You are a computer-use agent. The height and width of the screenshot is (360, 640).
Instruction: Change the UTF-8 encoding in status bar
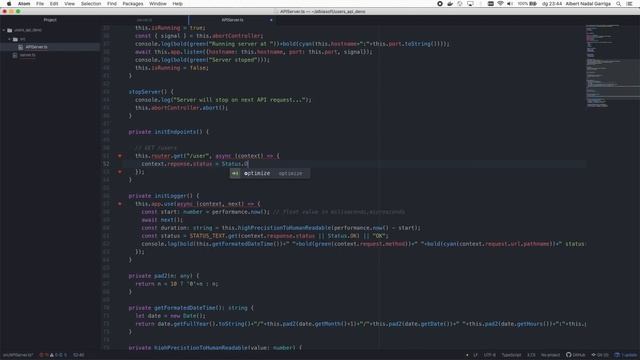490,355
